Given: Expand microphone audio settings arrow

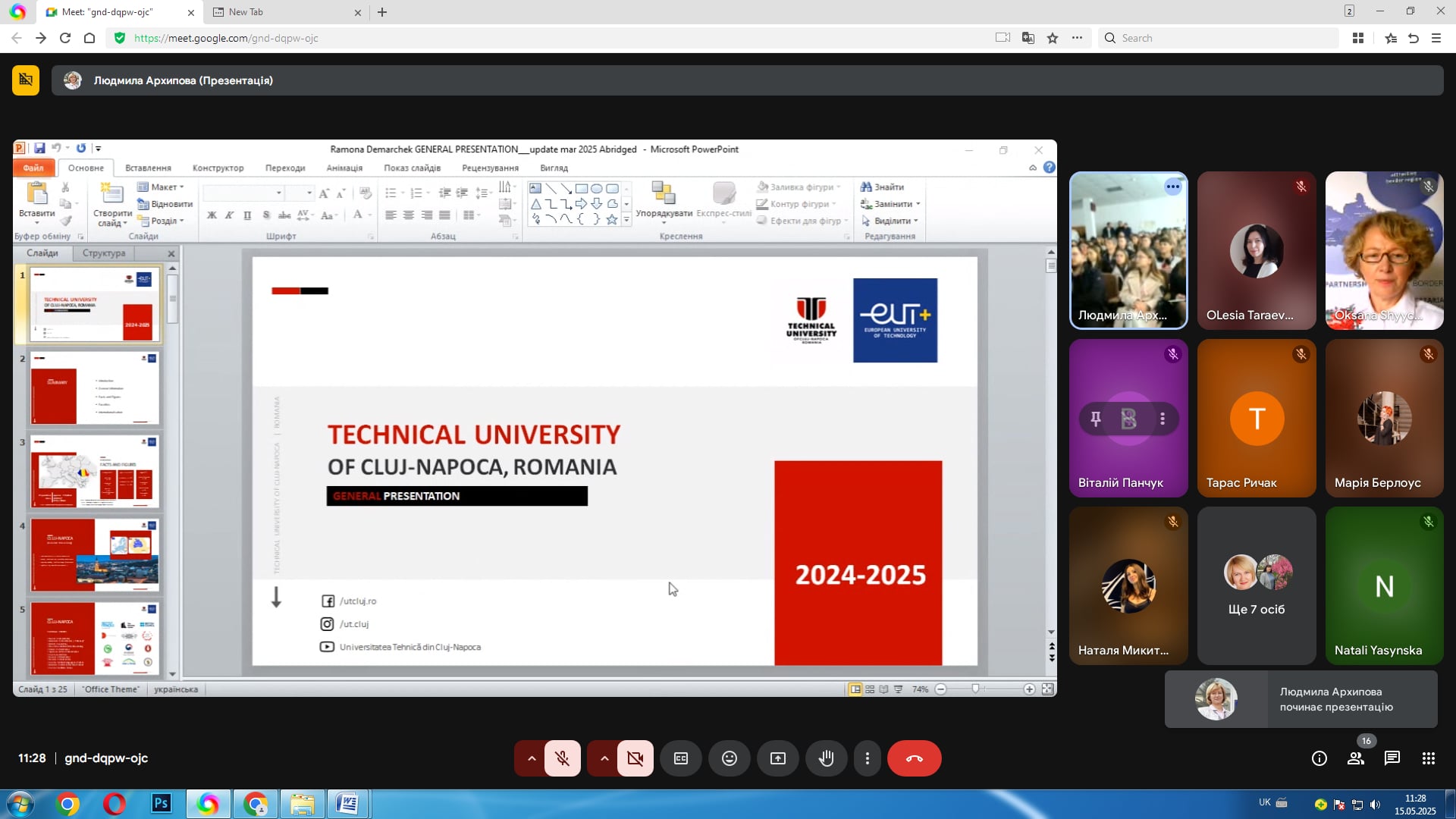Looking at the screenshot, I should [x=532, y=758].
